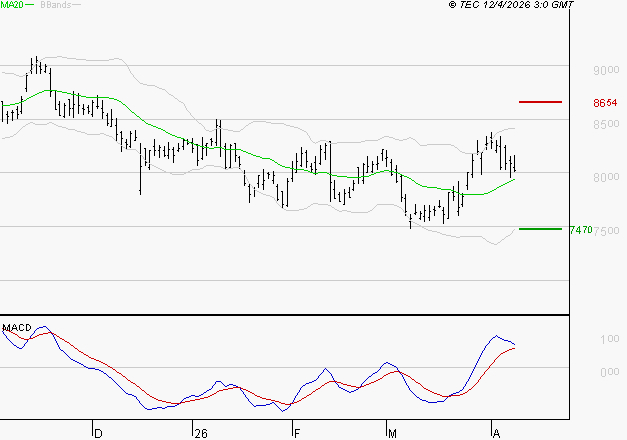Click the BBands legend label

pos(56,5)
